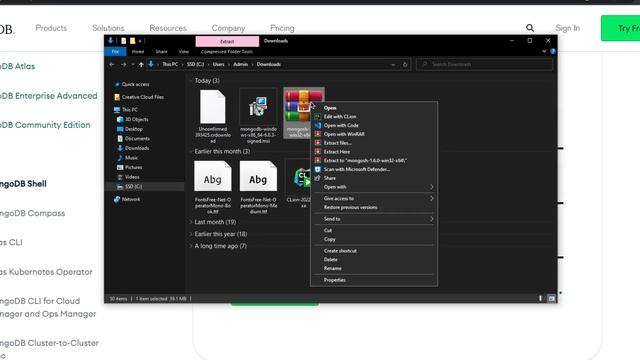The width and height of the screenshot is (640, 360).
Task: Expand the Open with submenu arrow
Action: [431, 187]
